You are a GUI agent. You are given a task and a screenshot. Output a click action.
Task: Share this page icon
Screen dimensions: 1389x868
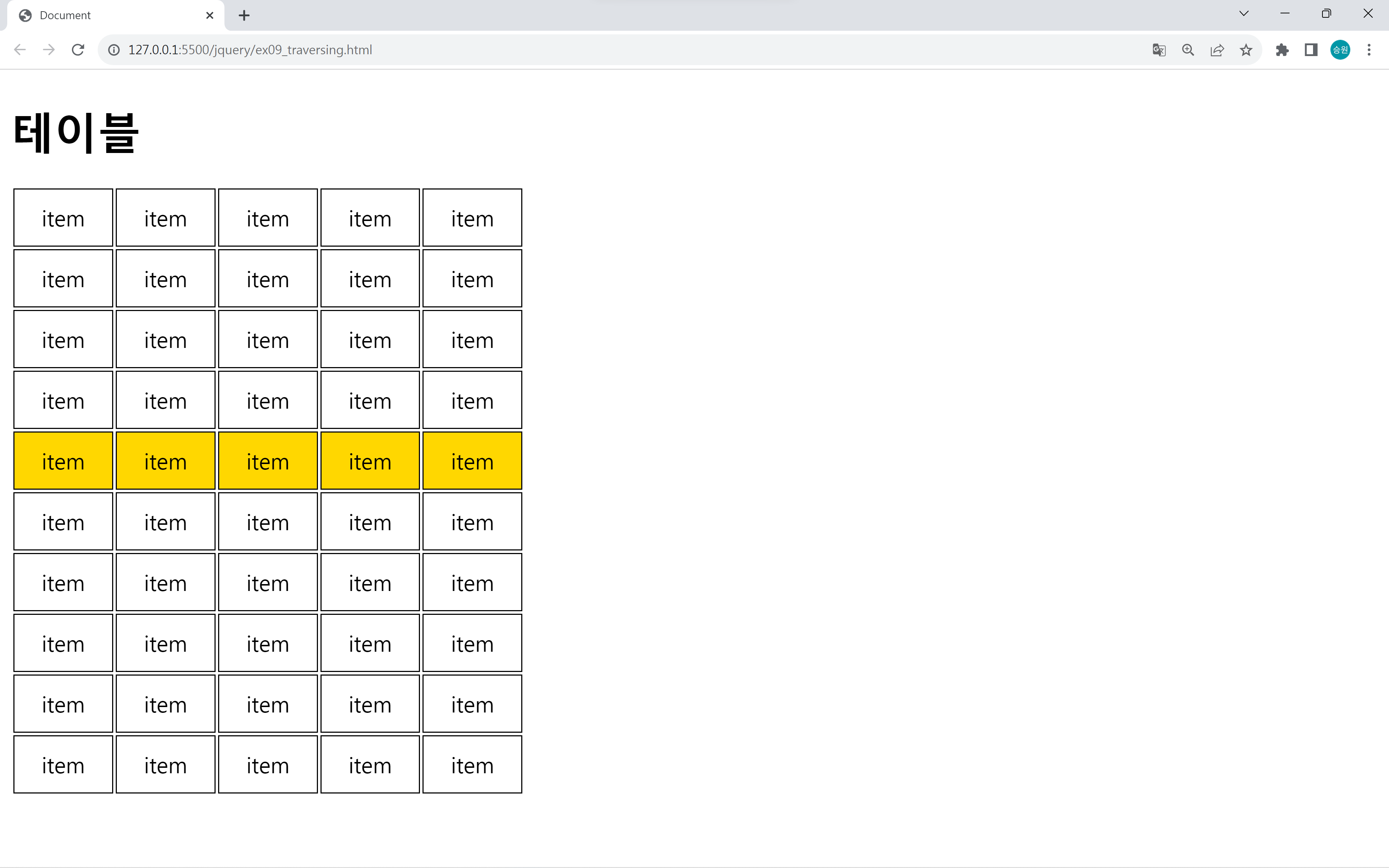point(1217,50)
